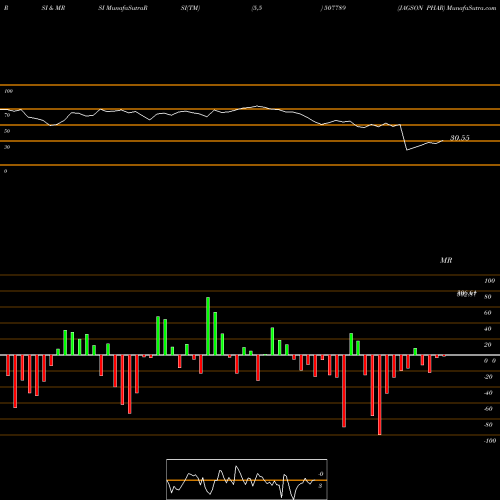
Task: Click the MR right axis label -40
Action: (488, 393)
